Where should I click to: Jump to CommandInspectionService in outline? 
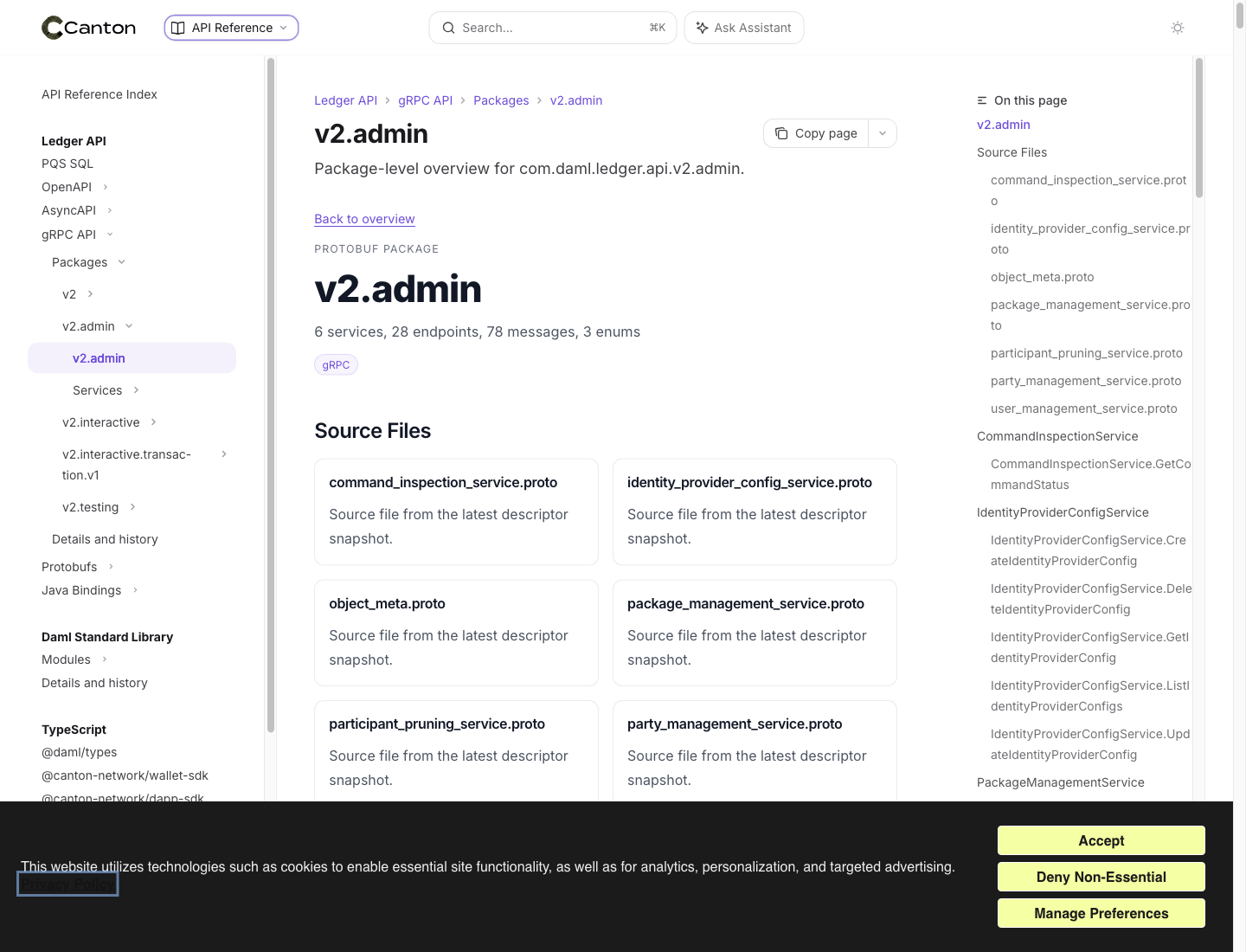(1057, 436)
